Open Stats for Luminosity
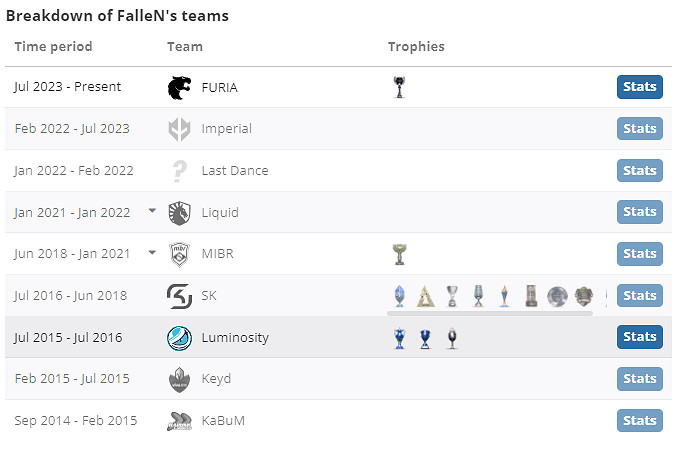 click(639, 337)
